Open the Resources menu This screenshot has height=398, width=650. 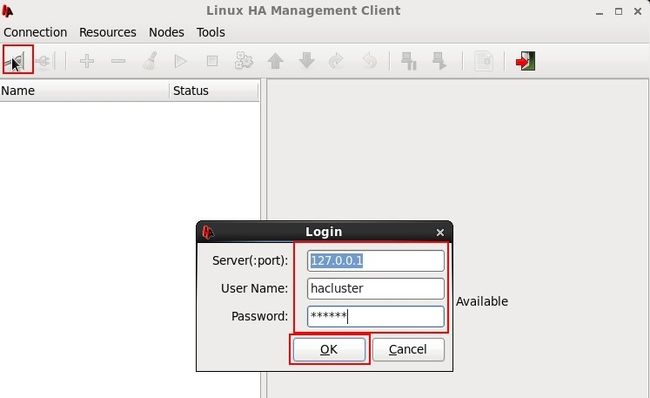[x=108, y=32]
